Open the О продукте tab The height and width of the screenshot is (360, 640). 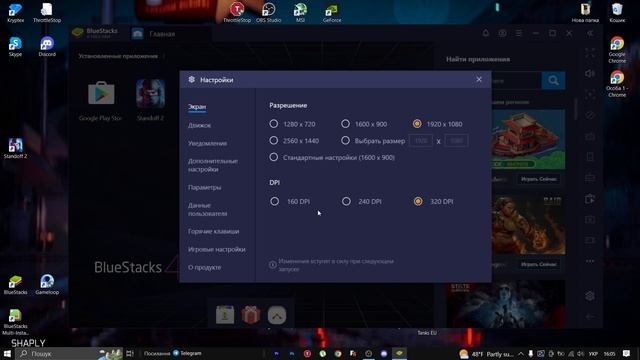[x=204, y=267]
